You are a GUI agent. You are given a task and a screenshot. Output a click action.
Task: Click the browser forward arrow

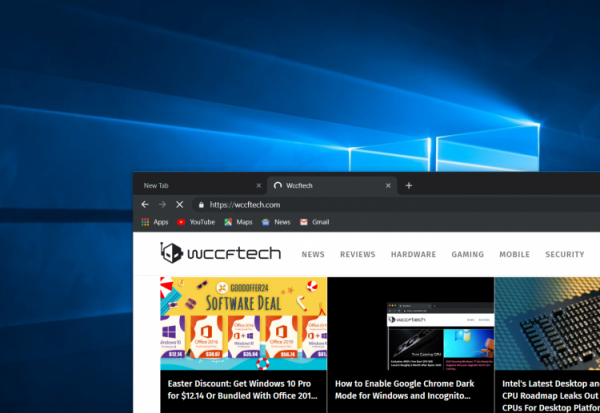click(162, 204)
